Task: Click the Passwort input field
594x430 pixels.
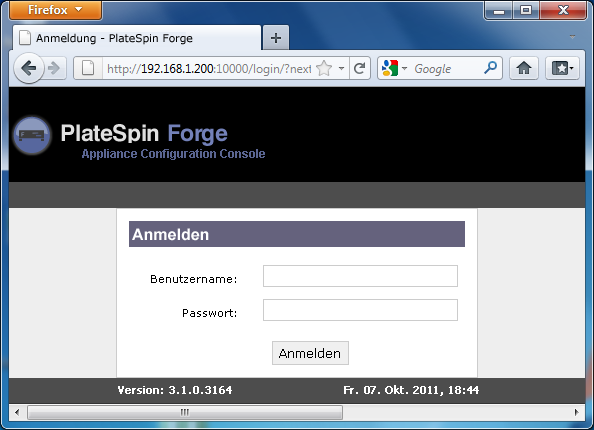Action: (360, 310)
